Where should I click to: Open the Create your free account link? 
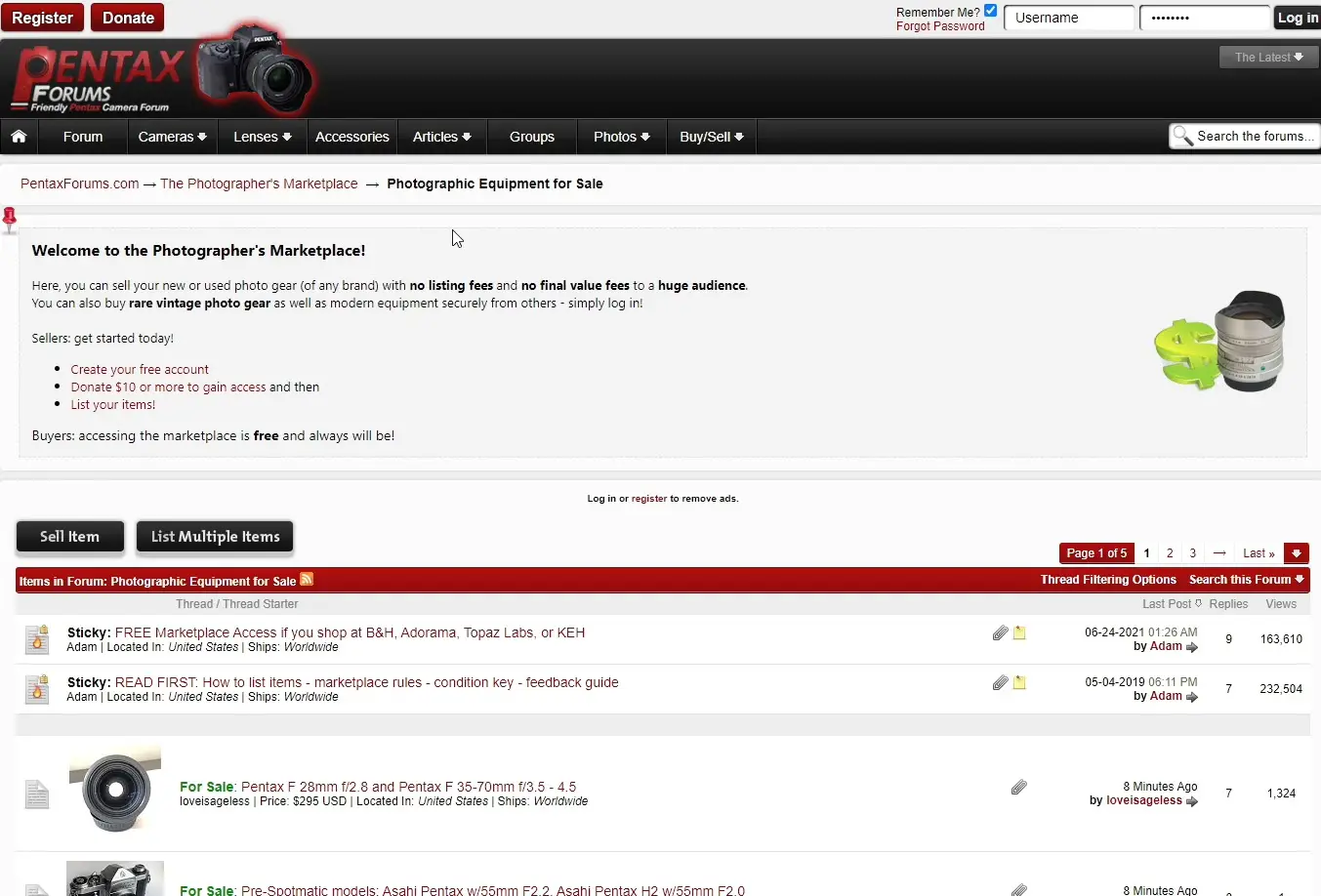[x=140, y=370]
